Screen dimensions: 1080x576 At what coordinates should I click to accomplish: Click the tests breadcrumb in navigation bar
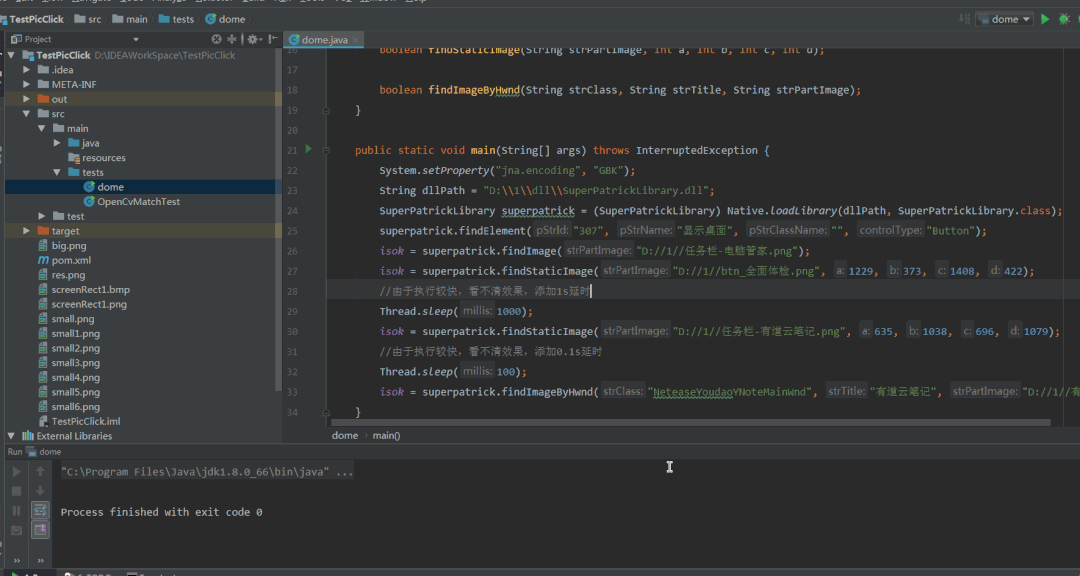176,19
